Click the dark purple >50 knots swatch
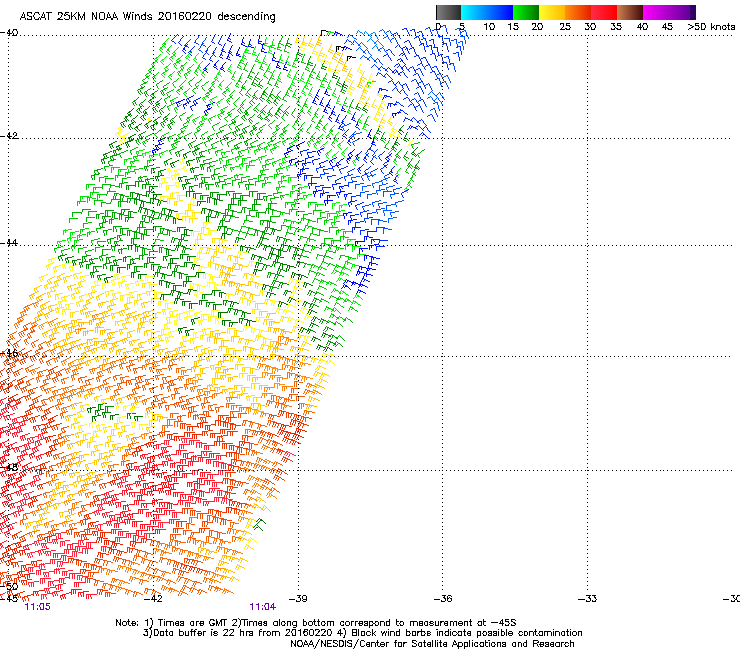 pyautogui.click(x=693, y=12)
